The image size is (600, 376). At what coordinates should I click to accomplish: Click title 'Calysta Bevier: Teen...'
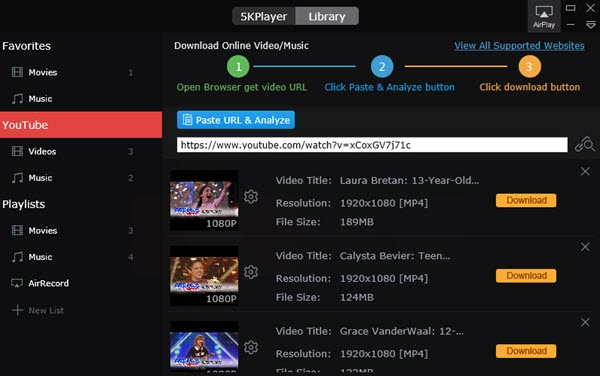[395, 256]
